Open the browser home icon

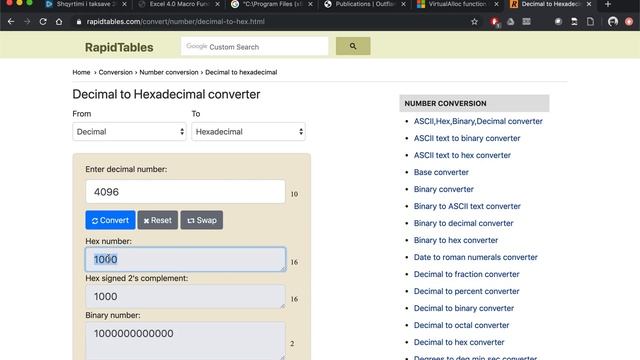[x=59, y=22]
